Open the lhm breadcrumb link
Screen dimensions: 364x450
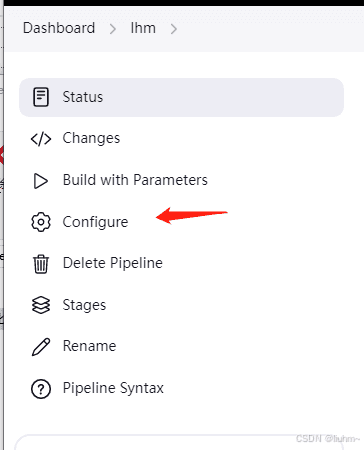coord(143,28)
